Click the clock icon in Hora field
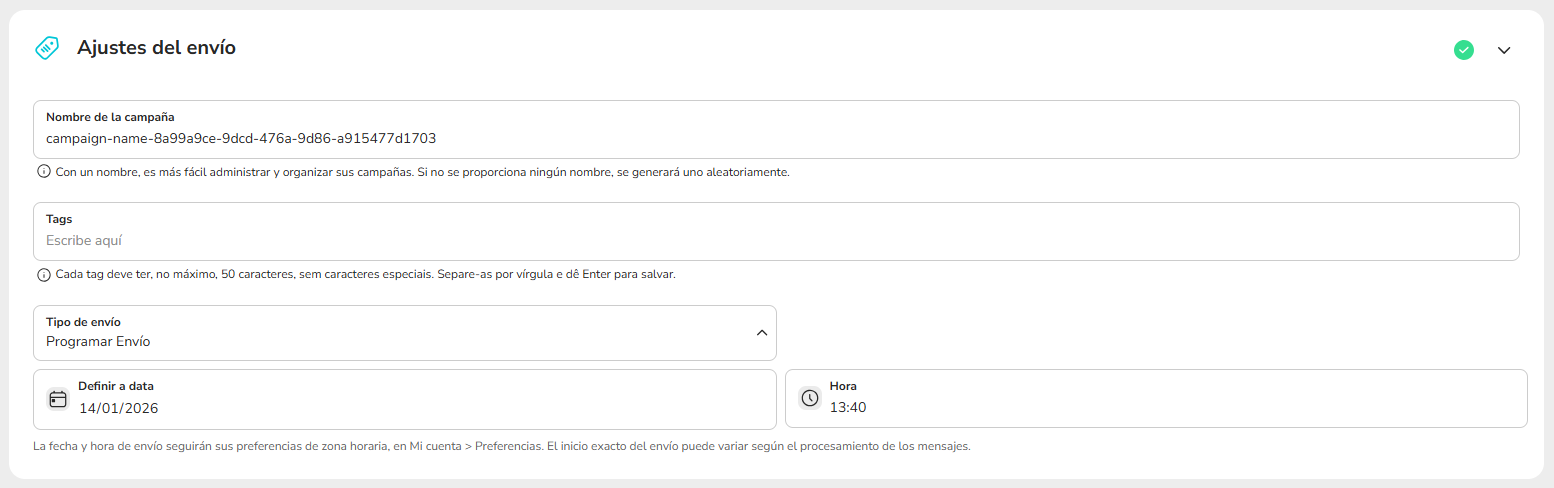 [809, 398]
